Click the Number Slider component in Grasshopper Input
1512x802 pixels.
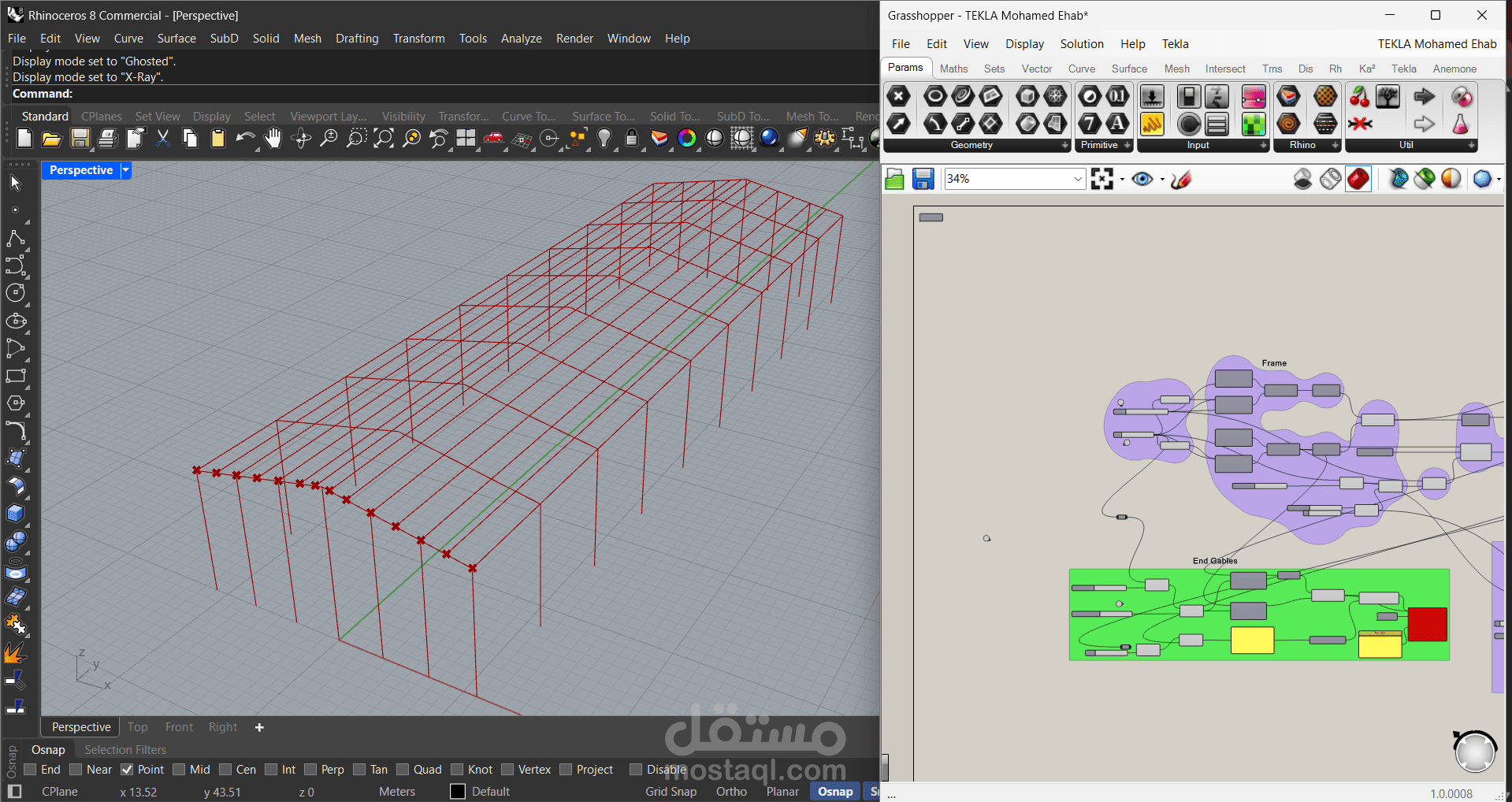[1152, 96]
